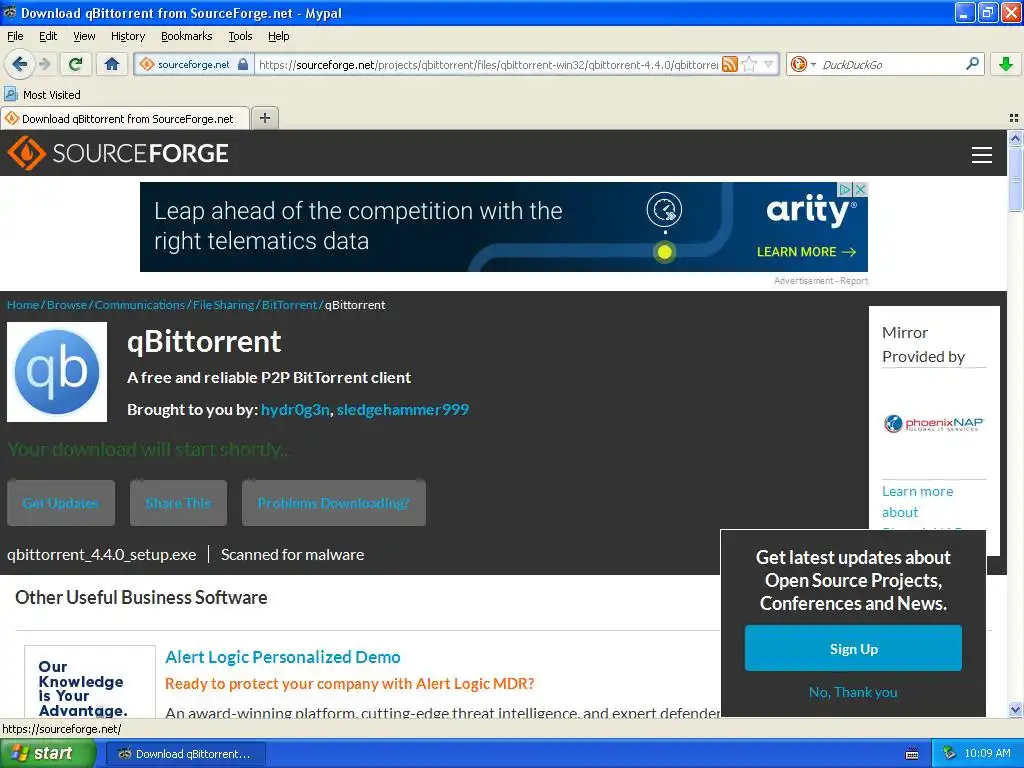Click the search magnifier icon
This screenshot has width=1024, height=768.
(972, 64)
